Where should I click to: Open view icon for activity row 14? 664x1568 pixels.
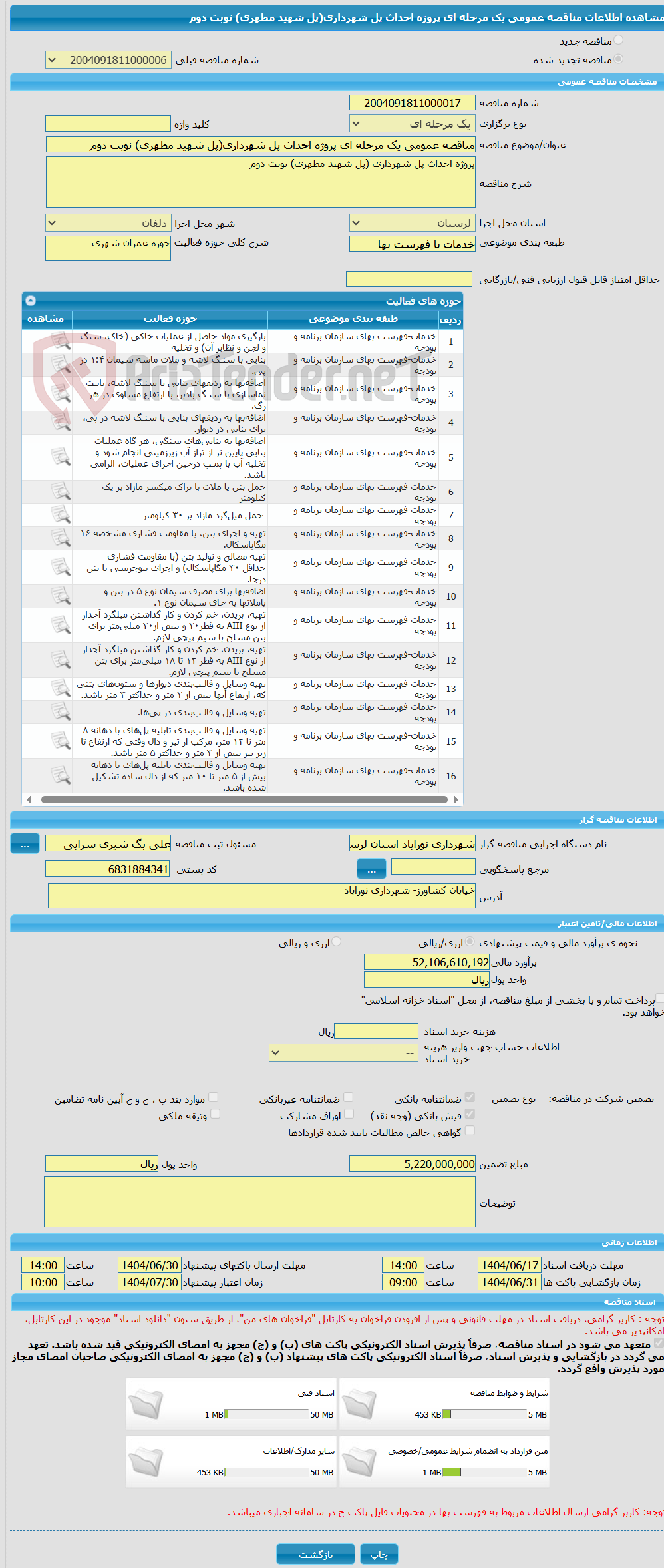[x=61, y=712]
